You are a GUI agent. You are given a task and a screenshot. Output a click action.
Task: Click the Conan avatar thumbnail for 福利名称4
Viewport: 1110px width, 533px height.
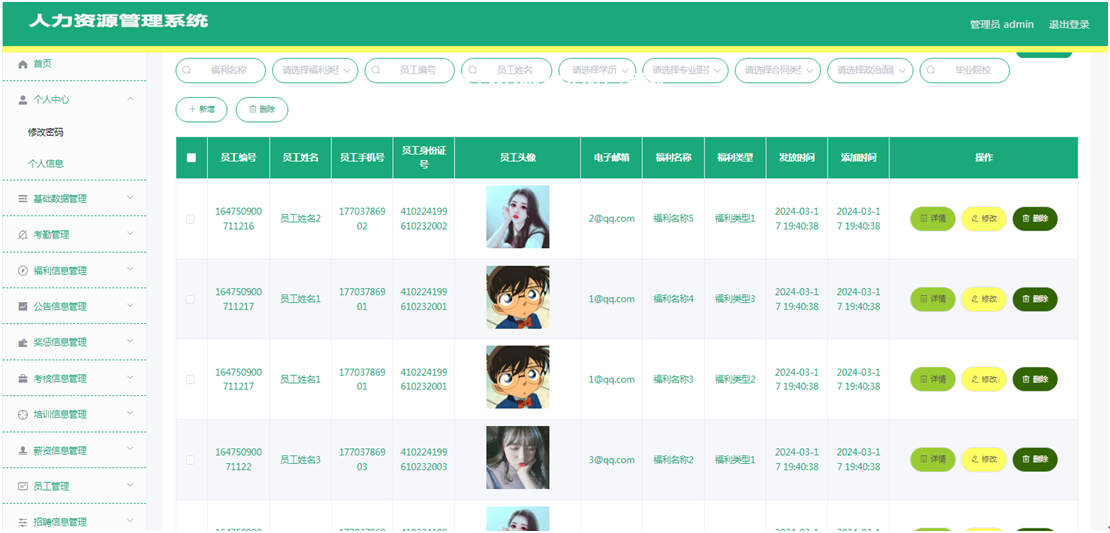click(517, 298)
